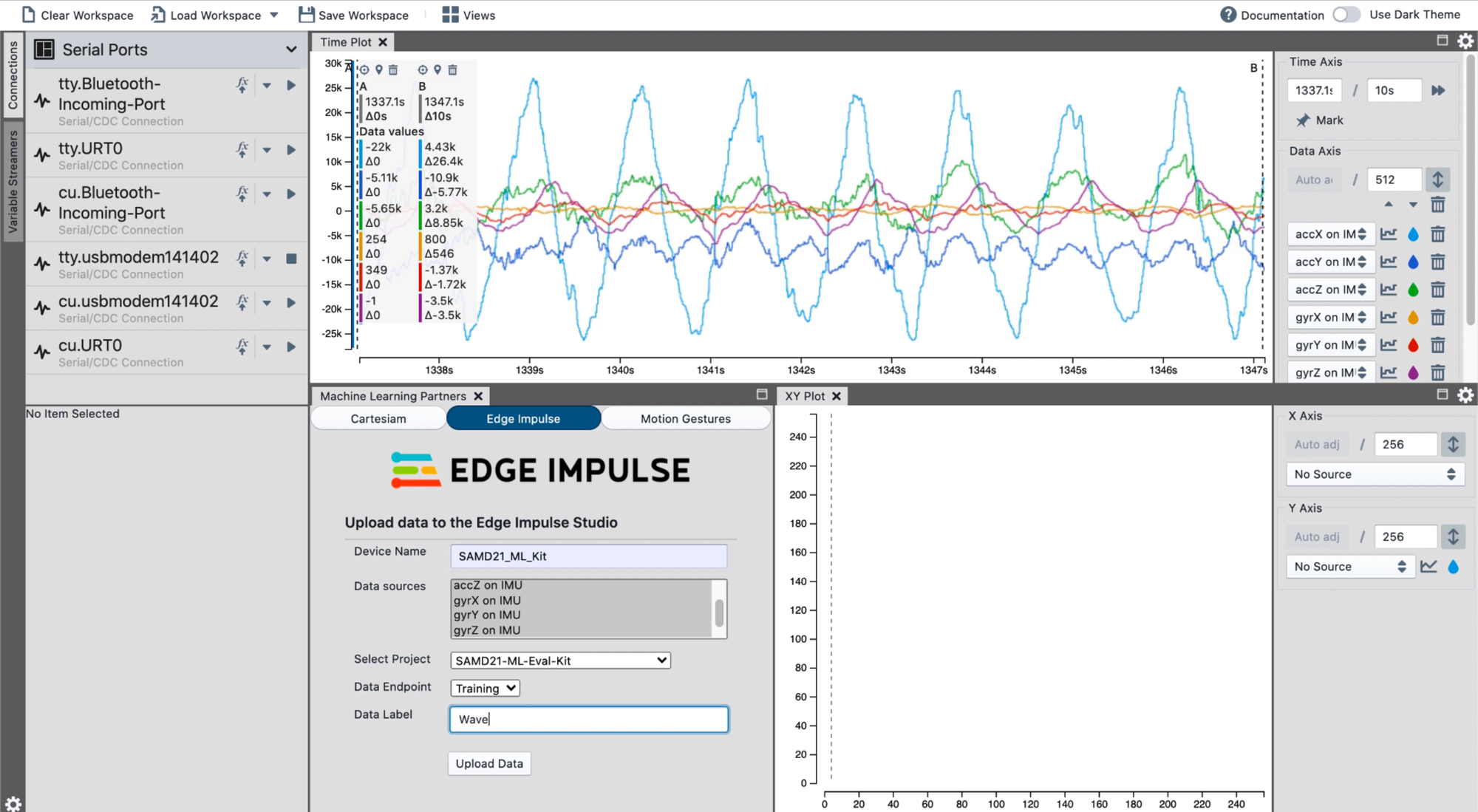
Task: Click trash icon under cursor A
Action: point(393,69)
